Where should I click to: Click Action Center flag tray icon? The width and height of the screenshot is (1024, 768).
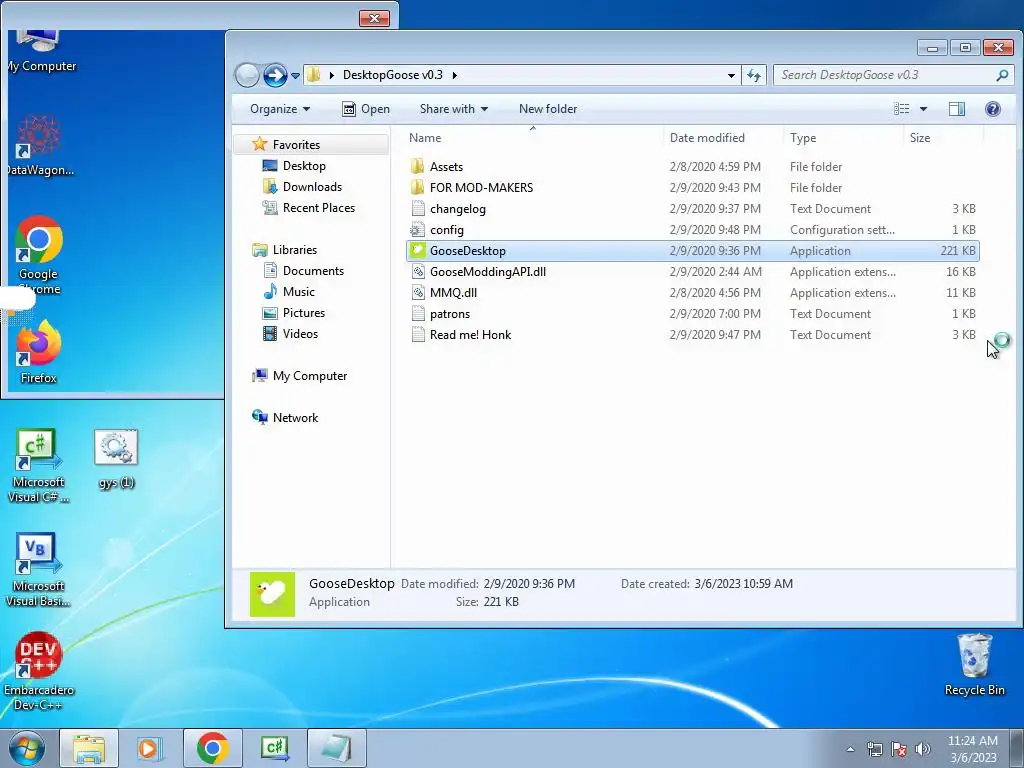(x=899, y=749)
